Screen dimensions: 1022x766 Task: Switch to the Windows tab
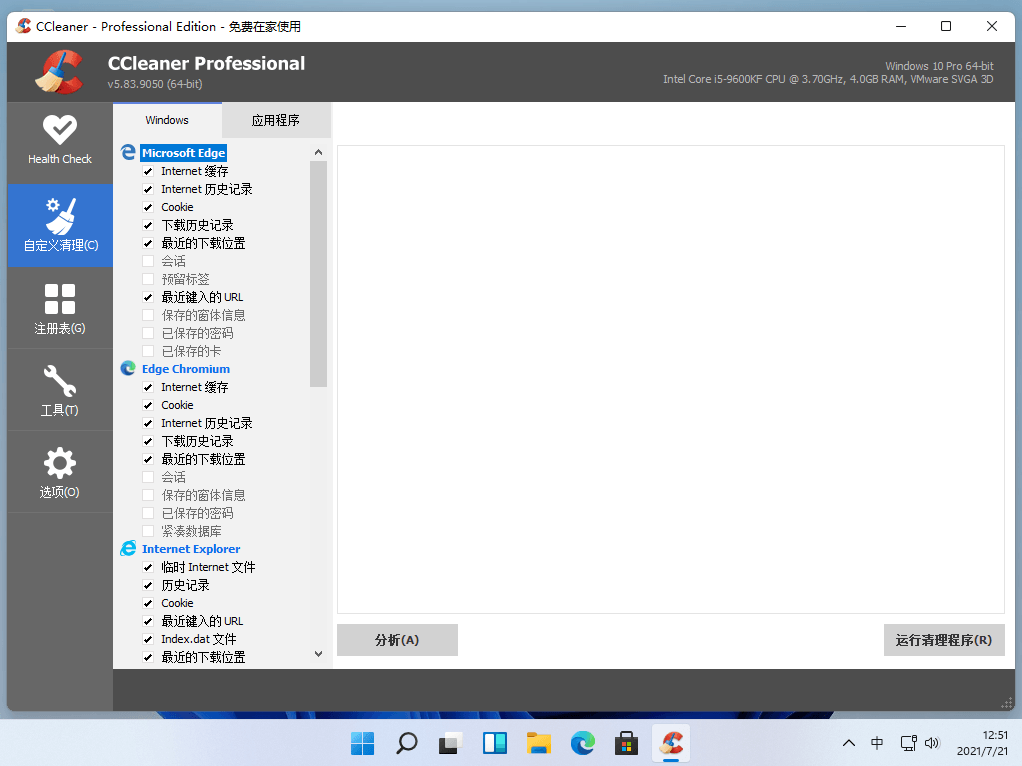(x=167, y=120)
